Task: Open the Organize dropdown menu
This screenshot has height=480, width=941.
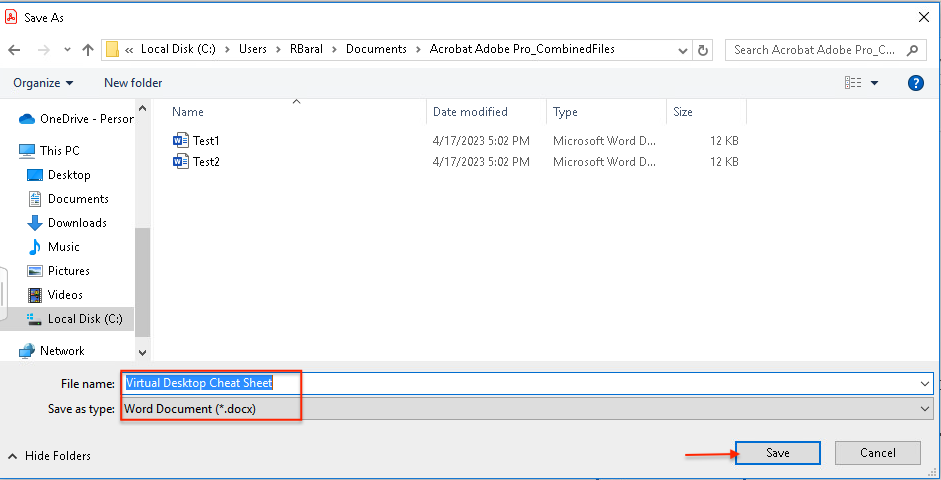Action: (43, 83)
